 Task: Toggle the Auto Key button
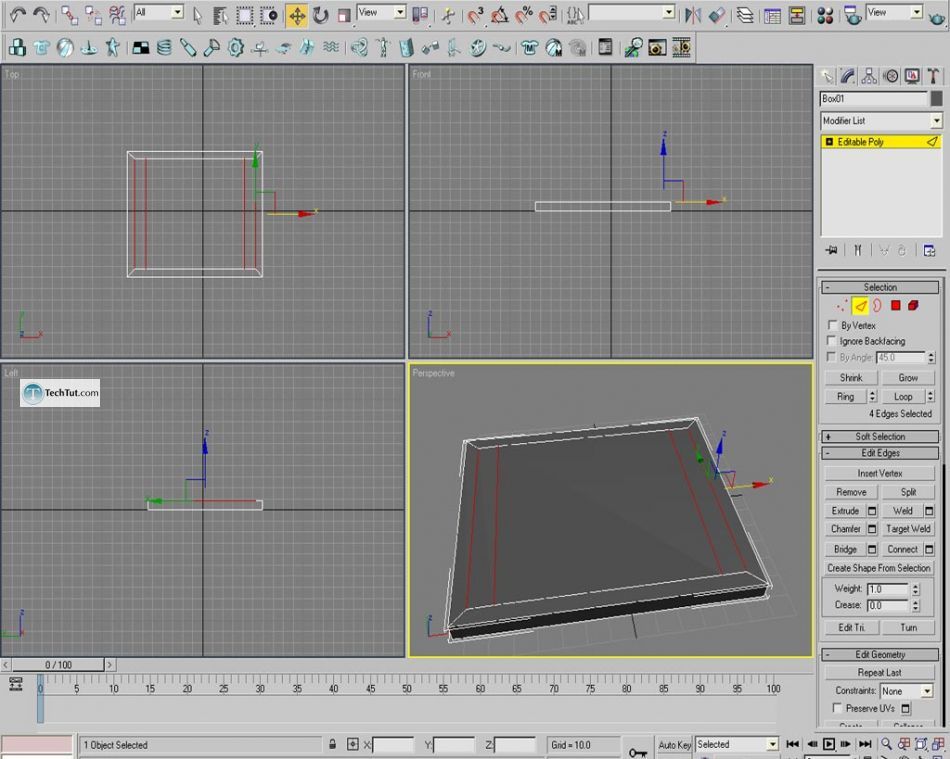674,744
